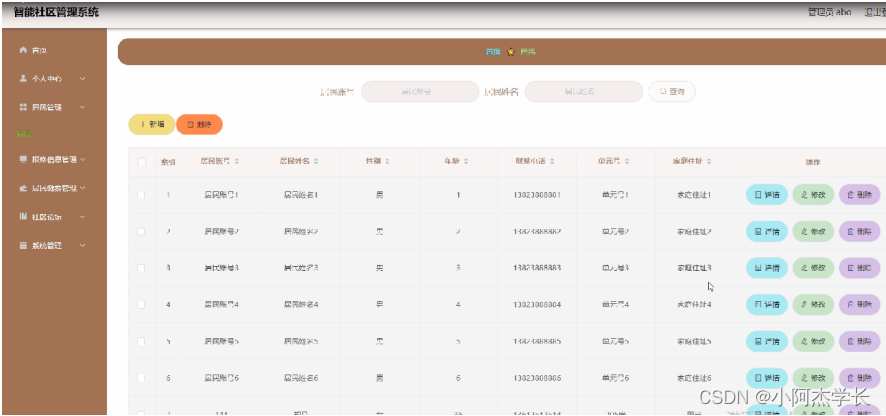Click the 智能社区管理系统 title
The height and width of the screenshot is (416, 886).
(x=57, y=12)
